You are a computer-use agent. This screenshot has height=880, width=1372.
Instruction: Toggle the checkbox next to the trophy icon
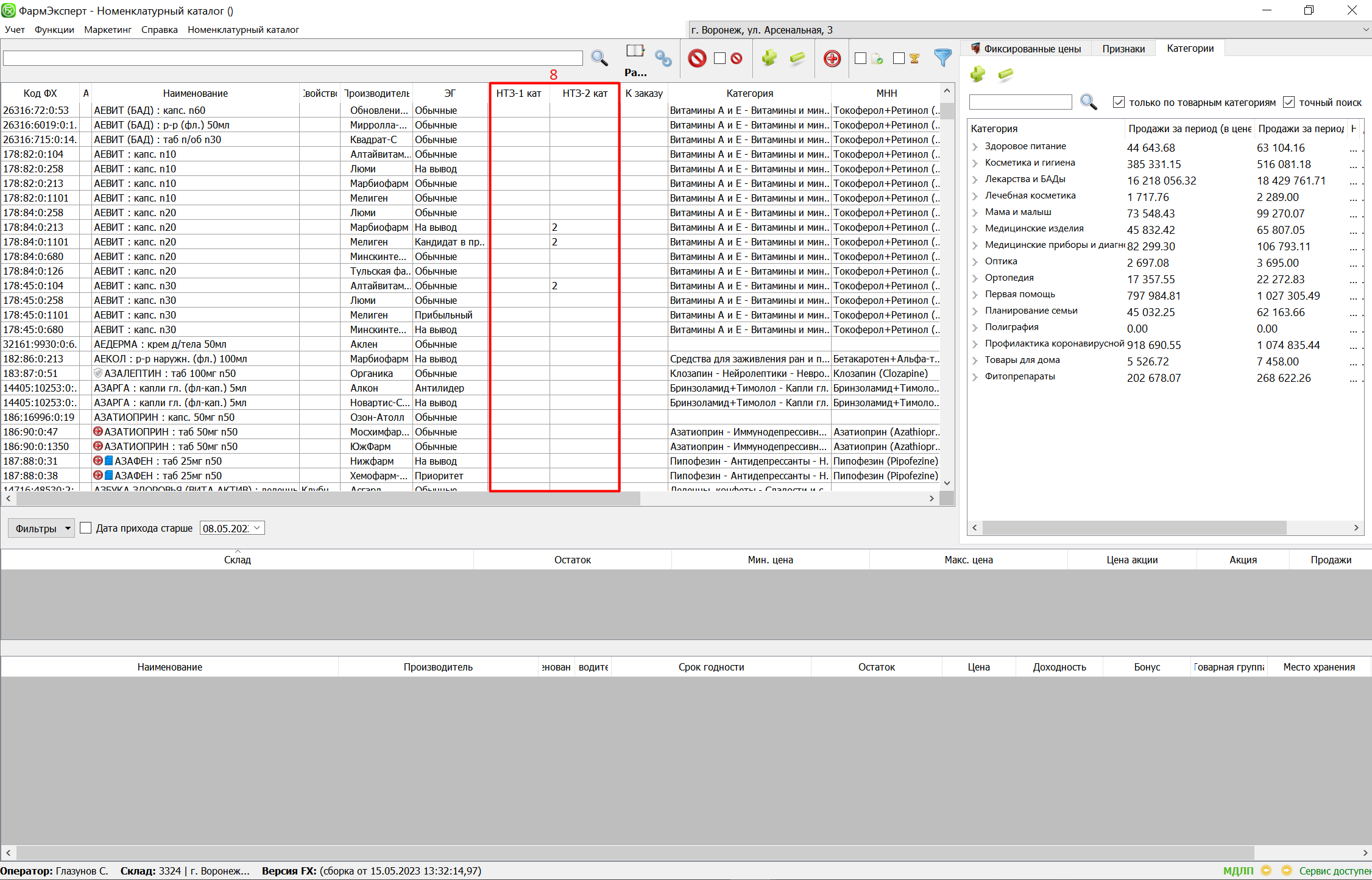tap(899, 58)
